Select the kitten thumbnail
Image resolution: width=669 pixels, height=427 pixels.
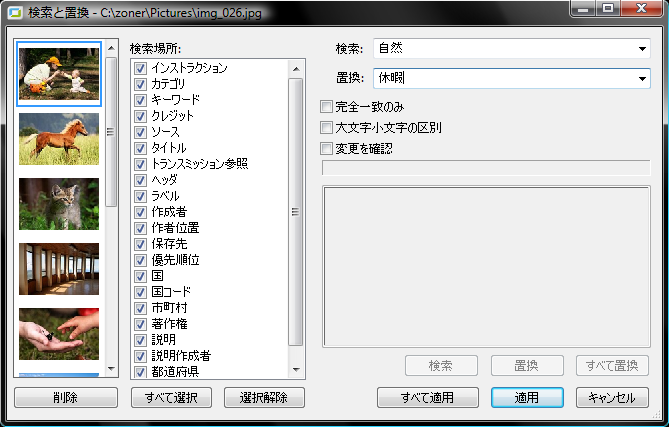click(59, 204)
